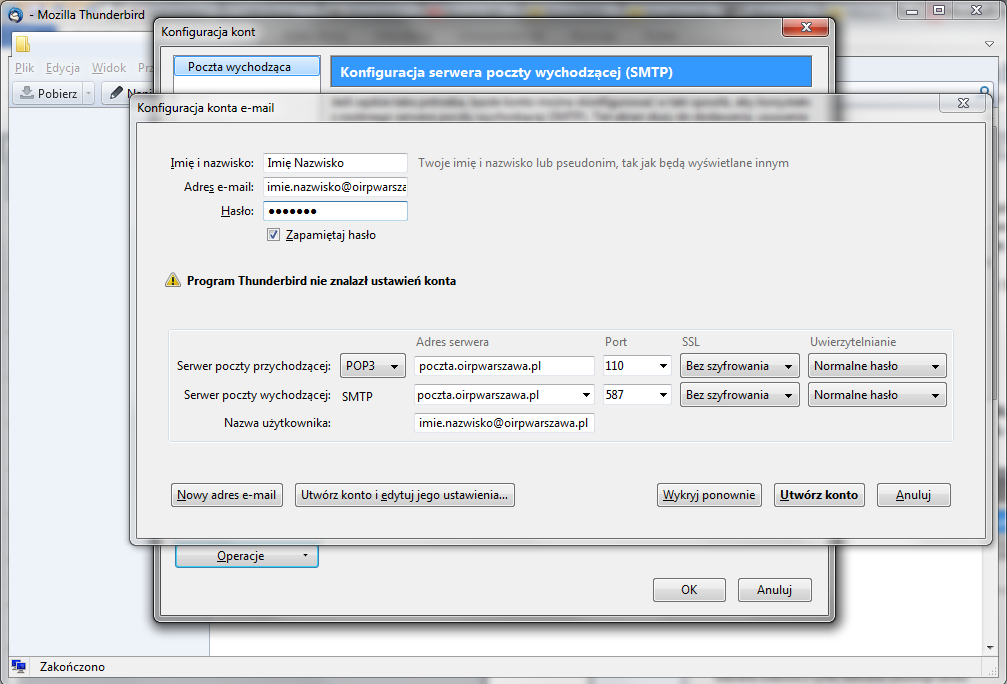This screenshot has width=1007, height=684.
Task: Click the yellow folder icon in tab strip
Action: pyautogui.click(x=22, y=44)
